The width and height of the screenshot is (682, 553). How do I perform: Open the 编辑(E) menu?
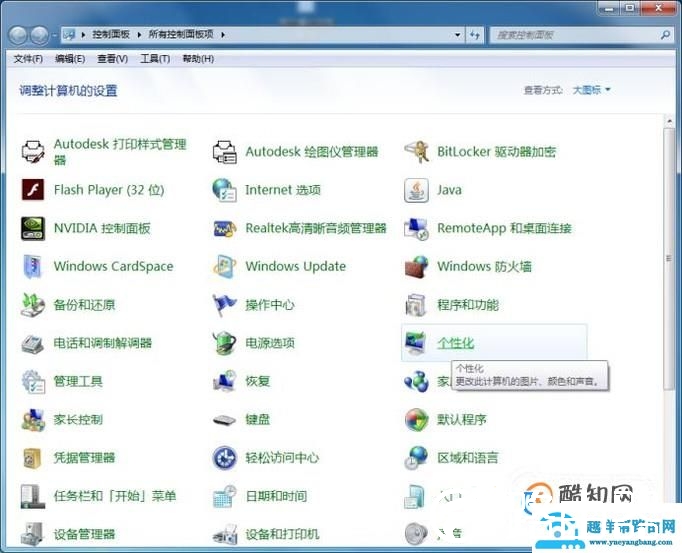[70, 59]
